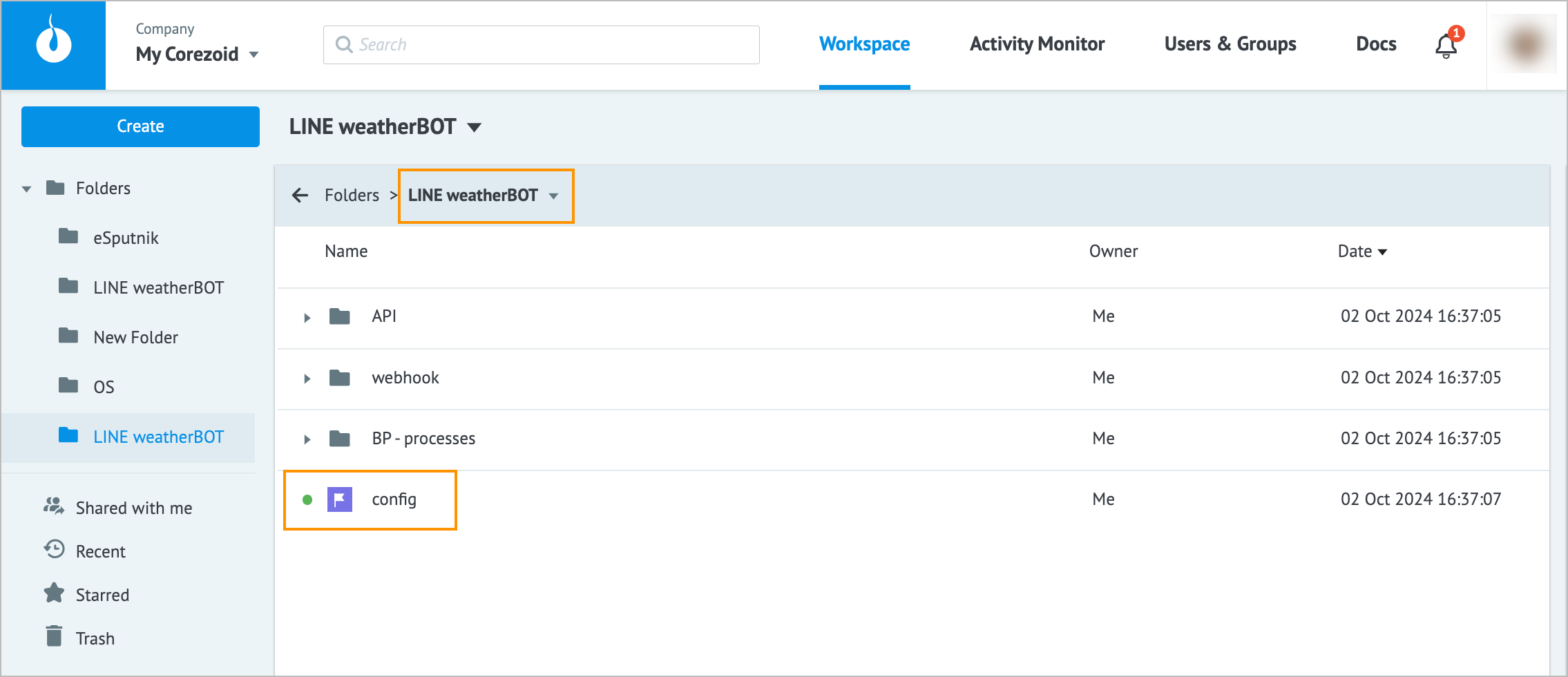Click the Create button
The image size is (1568, 677).
[140, 126]
